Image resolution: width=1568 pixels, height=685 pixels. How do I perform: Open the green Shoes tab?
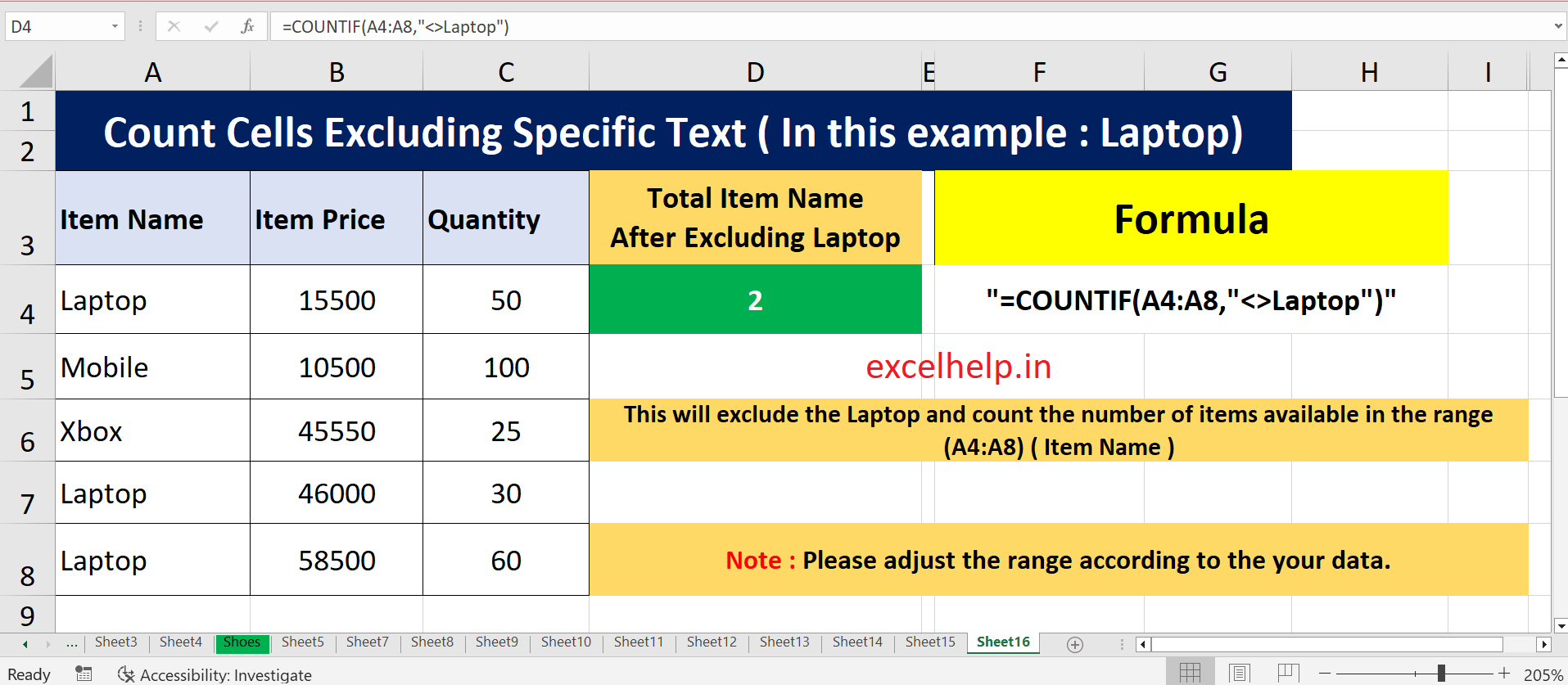click(242, 642)
